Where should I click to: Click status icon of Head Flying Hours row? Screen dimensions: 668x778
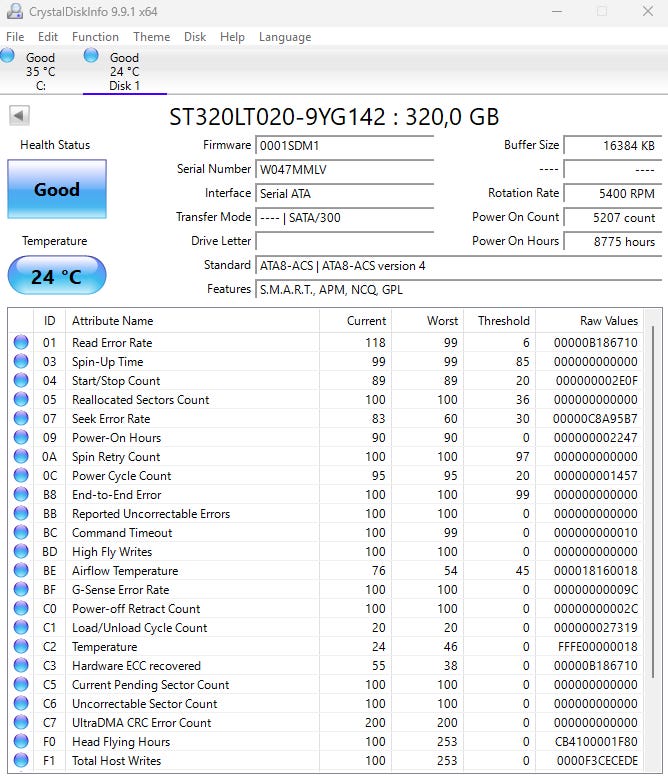pyautogui.click(x=21, y=742)
